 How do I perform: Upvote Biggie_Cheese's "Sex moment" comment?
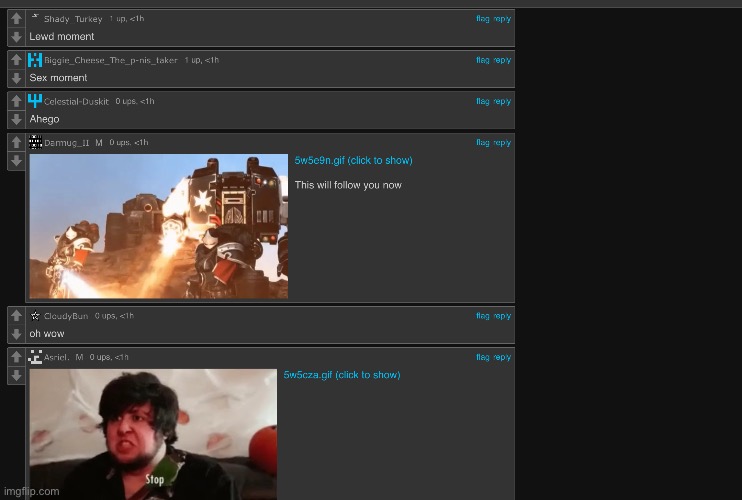pos(17,60)
